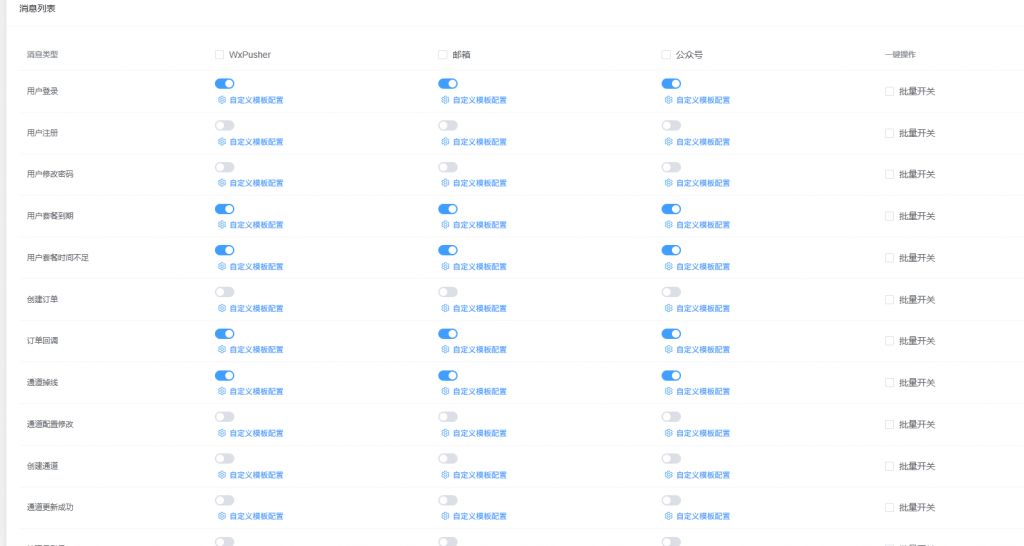Check the 邮箱 column header checkbox
Screen dimensions: 1024x546
pyautogui.click(x=443, y=55)
